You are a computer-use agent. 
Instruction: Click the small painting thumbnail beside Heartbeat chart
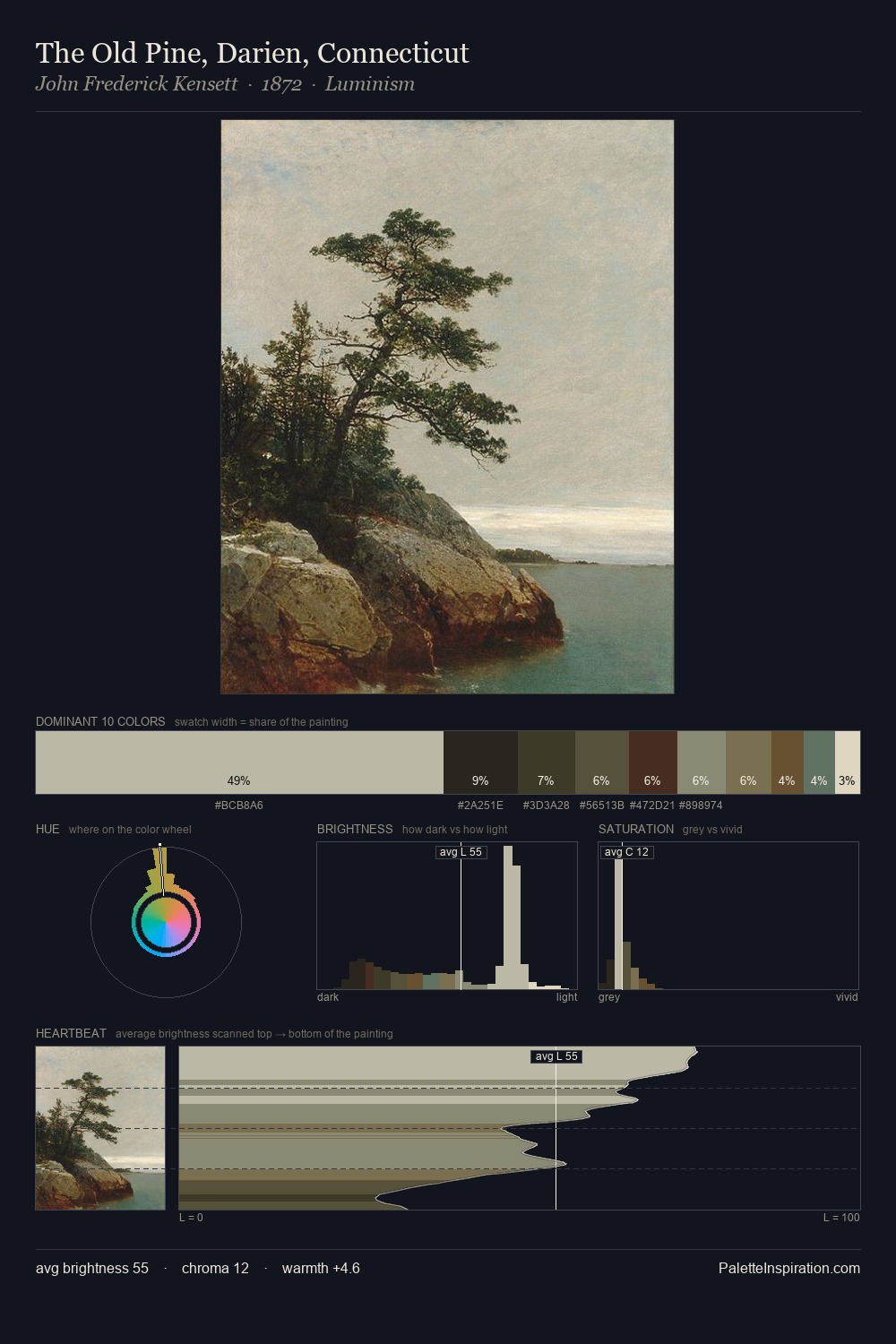coord(100,1128)
